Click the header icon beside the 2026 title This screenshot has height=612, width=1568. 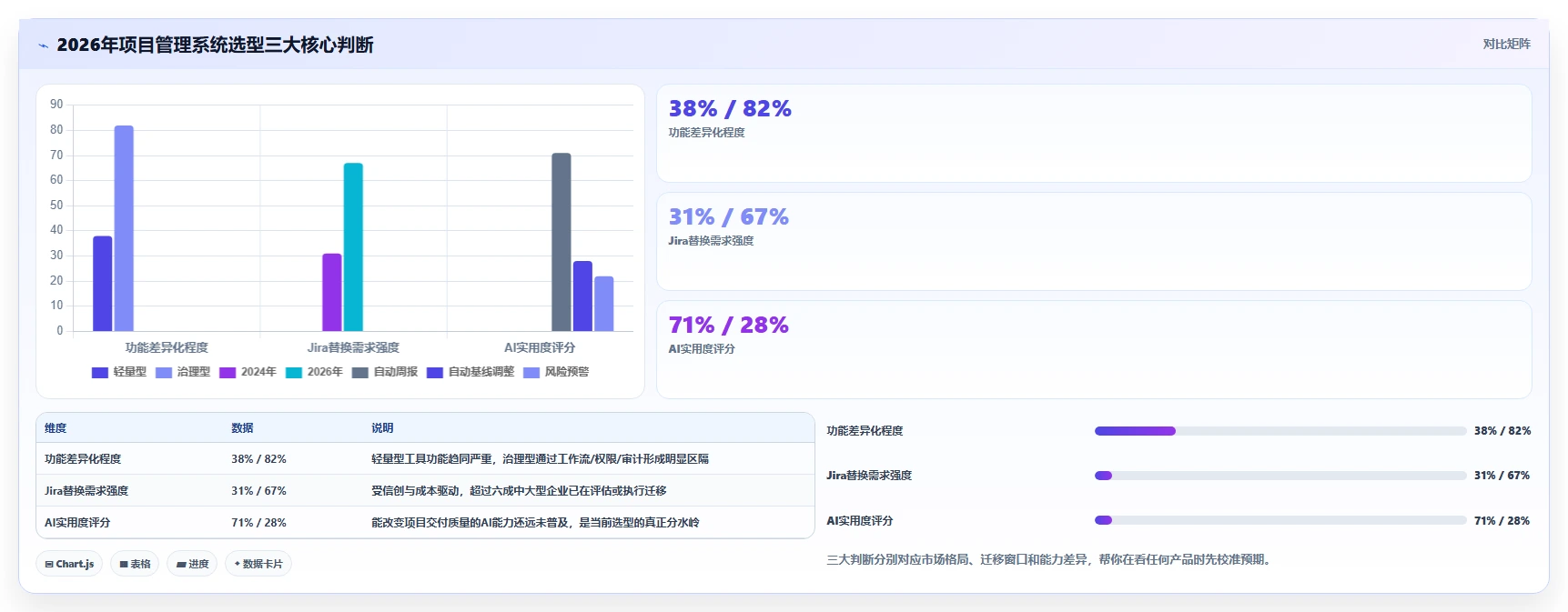(43, 45)
